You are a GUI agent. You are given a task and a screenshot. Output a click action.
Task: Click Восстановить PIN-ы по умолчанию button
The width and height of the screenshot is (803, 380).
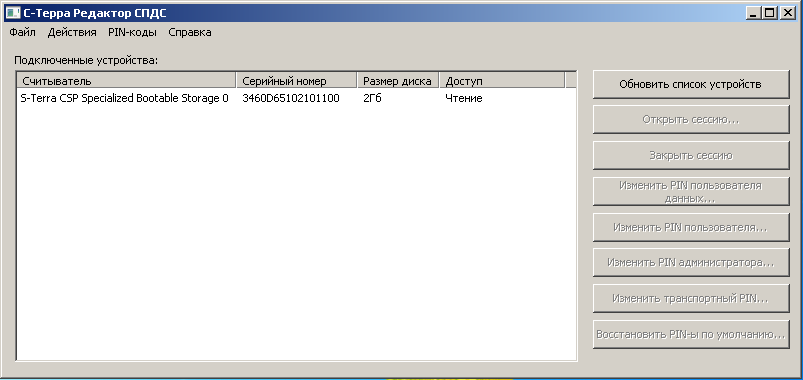[x=691, y=334]
